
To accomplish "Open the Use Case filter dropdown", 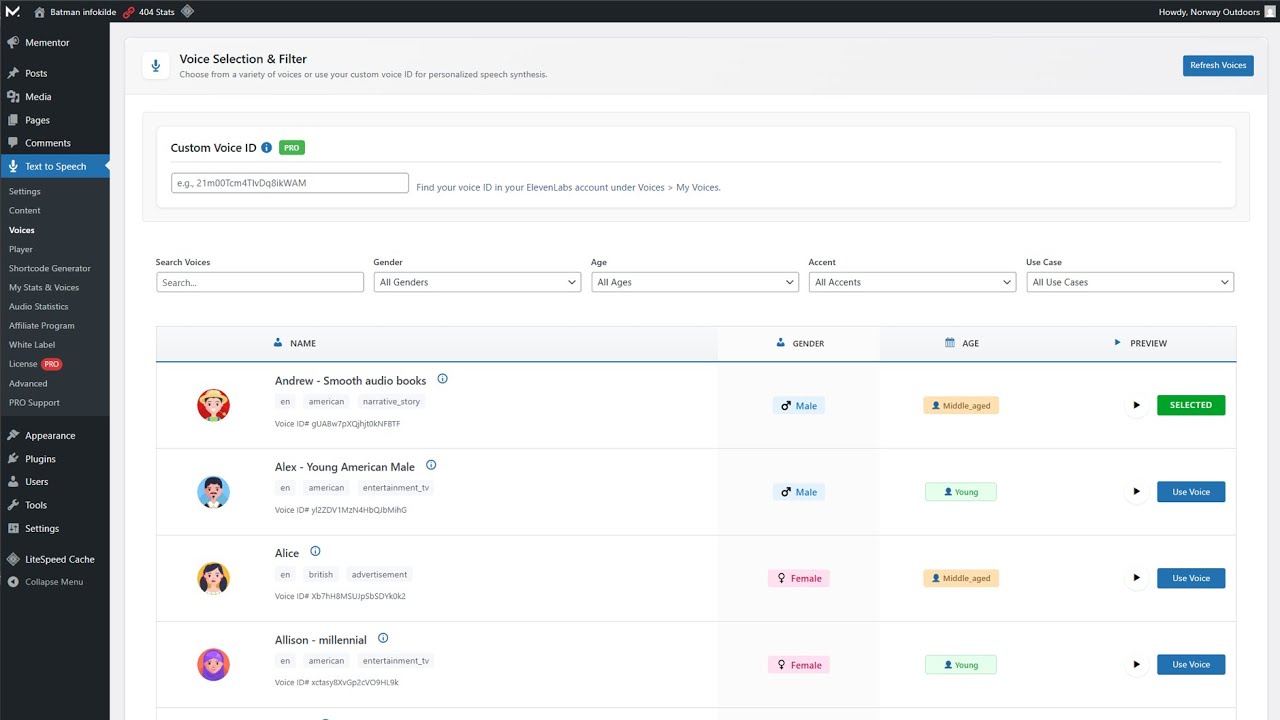I will point(1130,283).
